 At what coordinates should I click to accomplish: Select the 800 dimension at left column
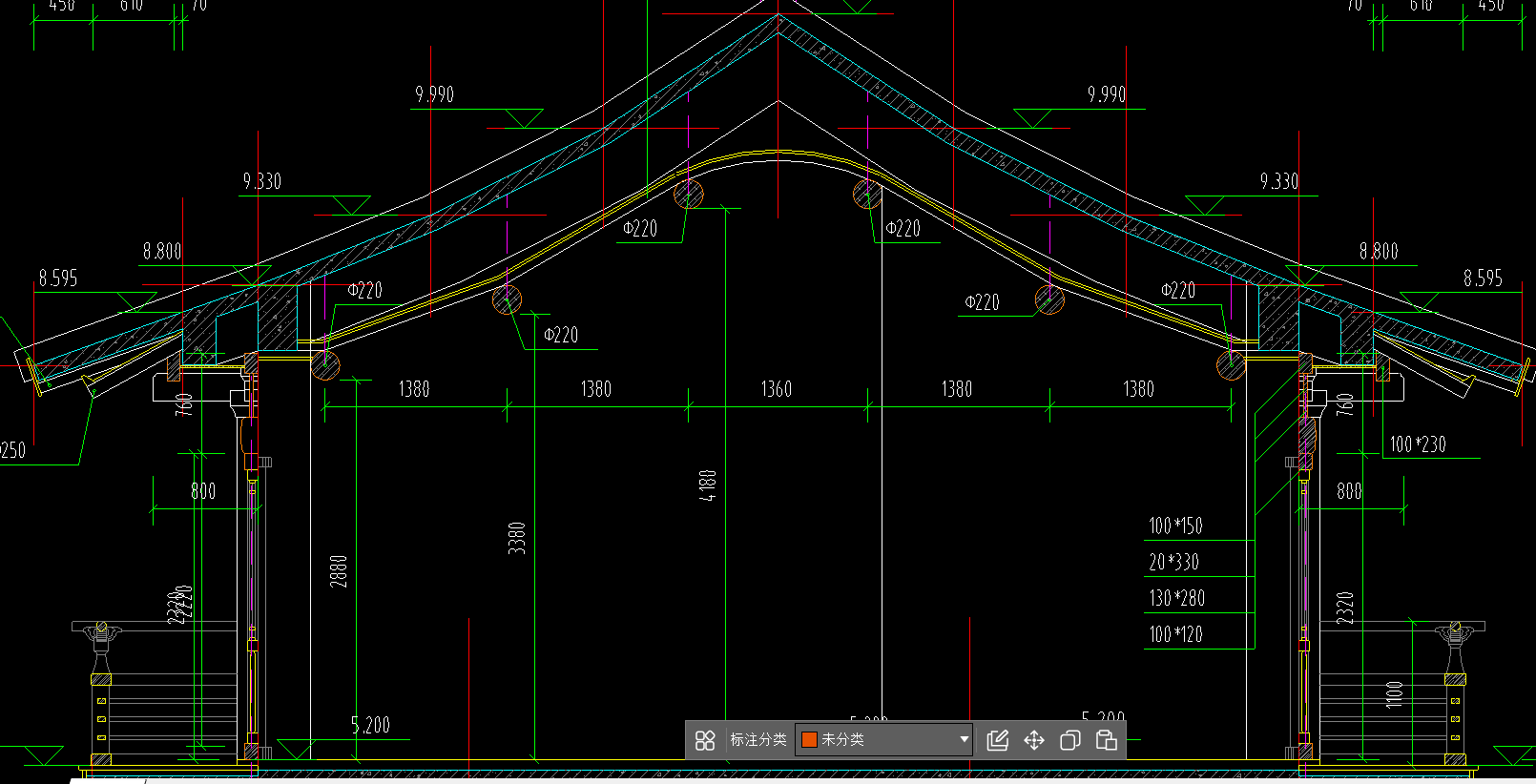[x=203, y=492]
